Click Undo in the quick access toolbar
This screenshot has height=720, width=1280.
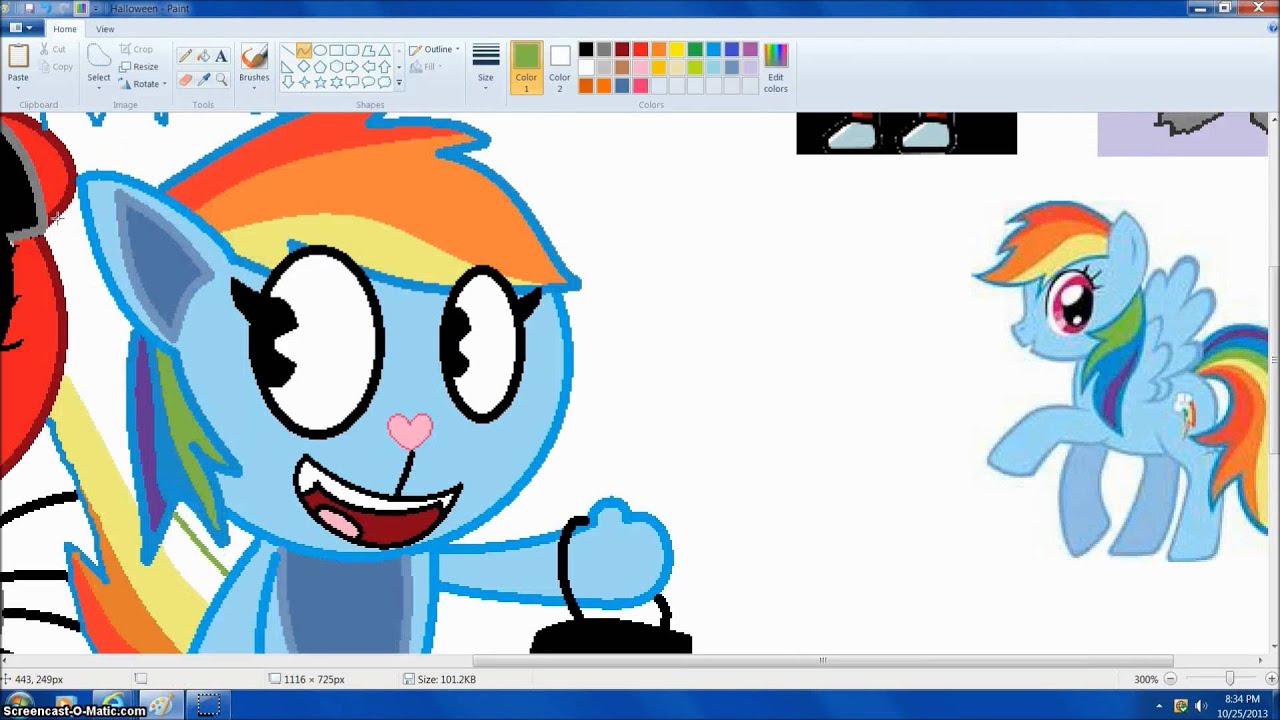coord(46,8)
